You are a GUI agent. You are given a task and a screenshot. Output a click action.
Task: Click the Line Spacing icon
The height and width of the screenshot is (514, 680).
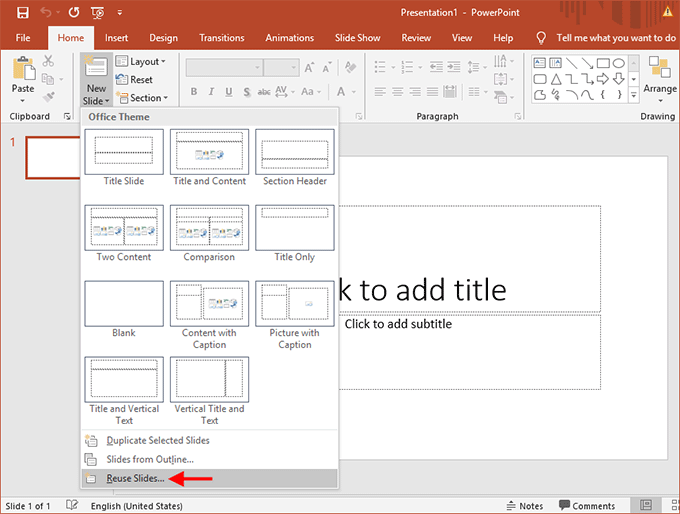pos(473,67)
